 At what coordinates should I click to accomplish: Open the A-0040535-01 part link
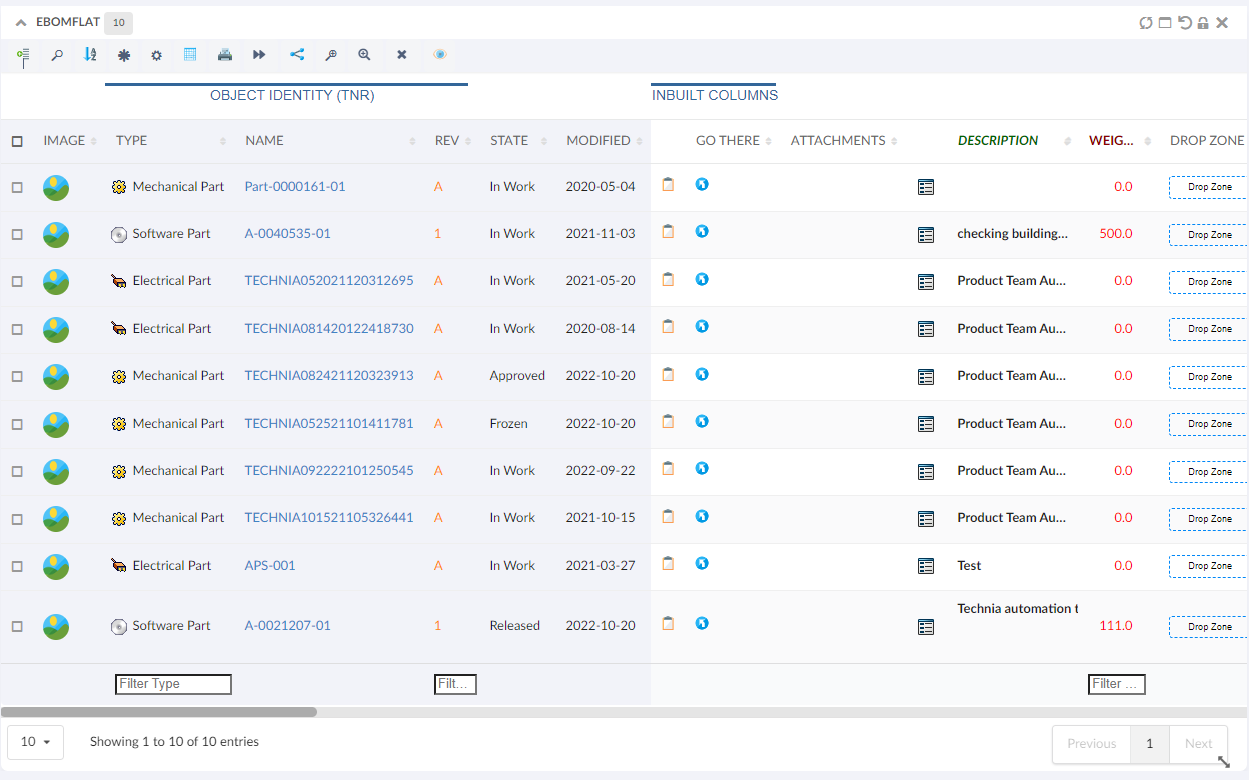[287, 234]
